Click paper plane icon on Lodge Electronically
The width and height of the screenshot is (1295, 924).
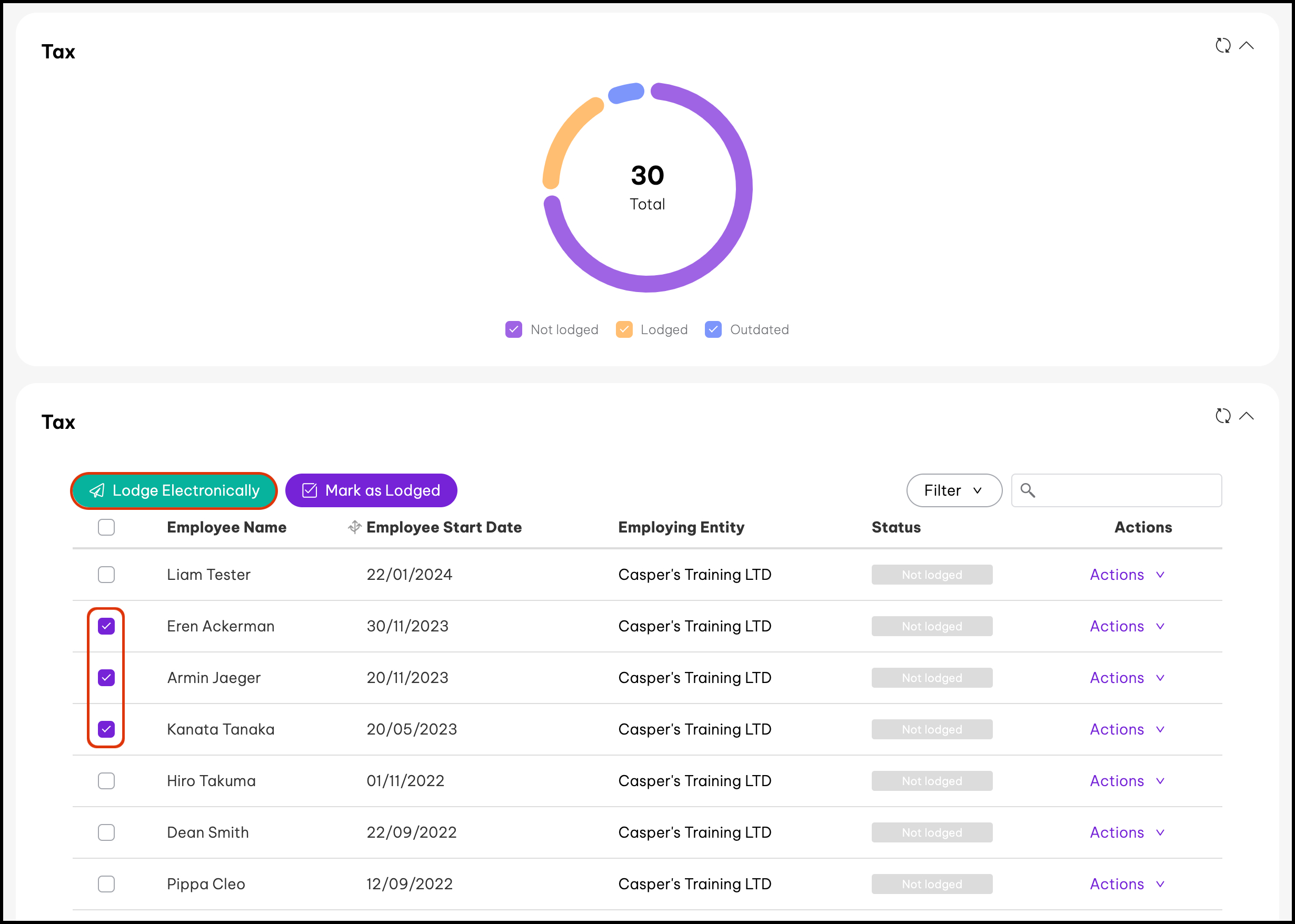coord(97,490)
